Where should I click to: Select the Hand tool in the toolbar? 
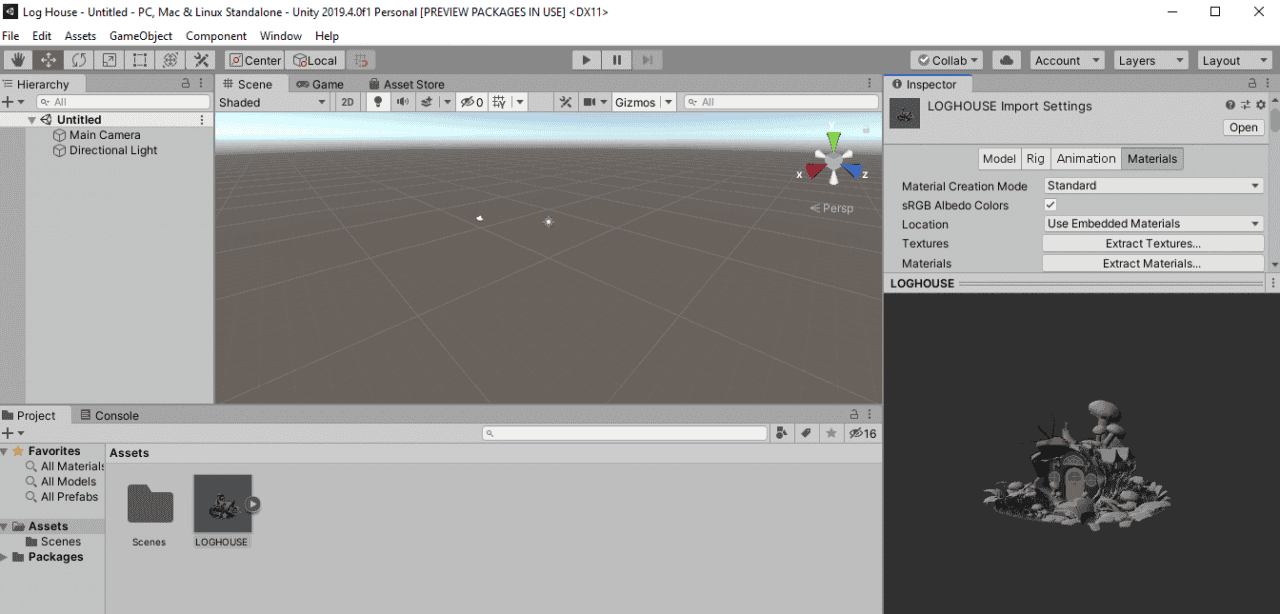pyautogui.click(x=17, y=60)
